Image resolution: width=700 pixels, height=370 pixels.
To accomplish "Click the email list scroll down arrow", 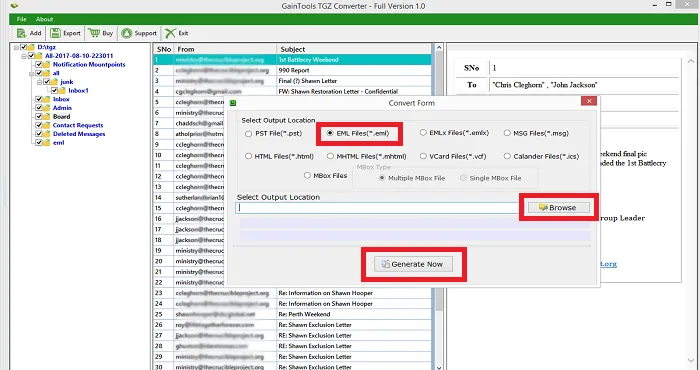I will tap(439, 367).
